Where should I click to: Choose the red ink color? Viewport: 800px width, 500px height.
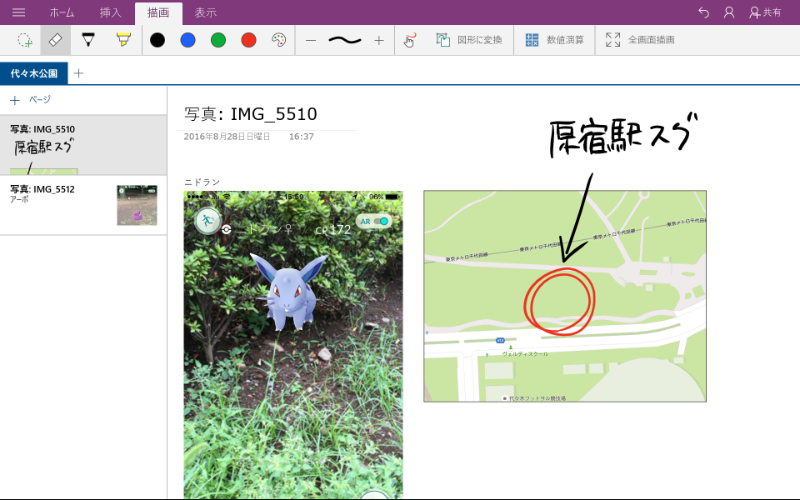tap(248, 40)
